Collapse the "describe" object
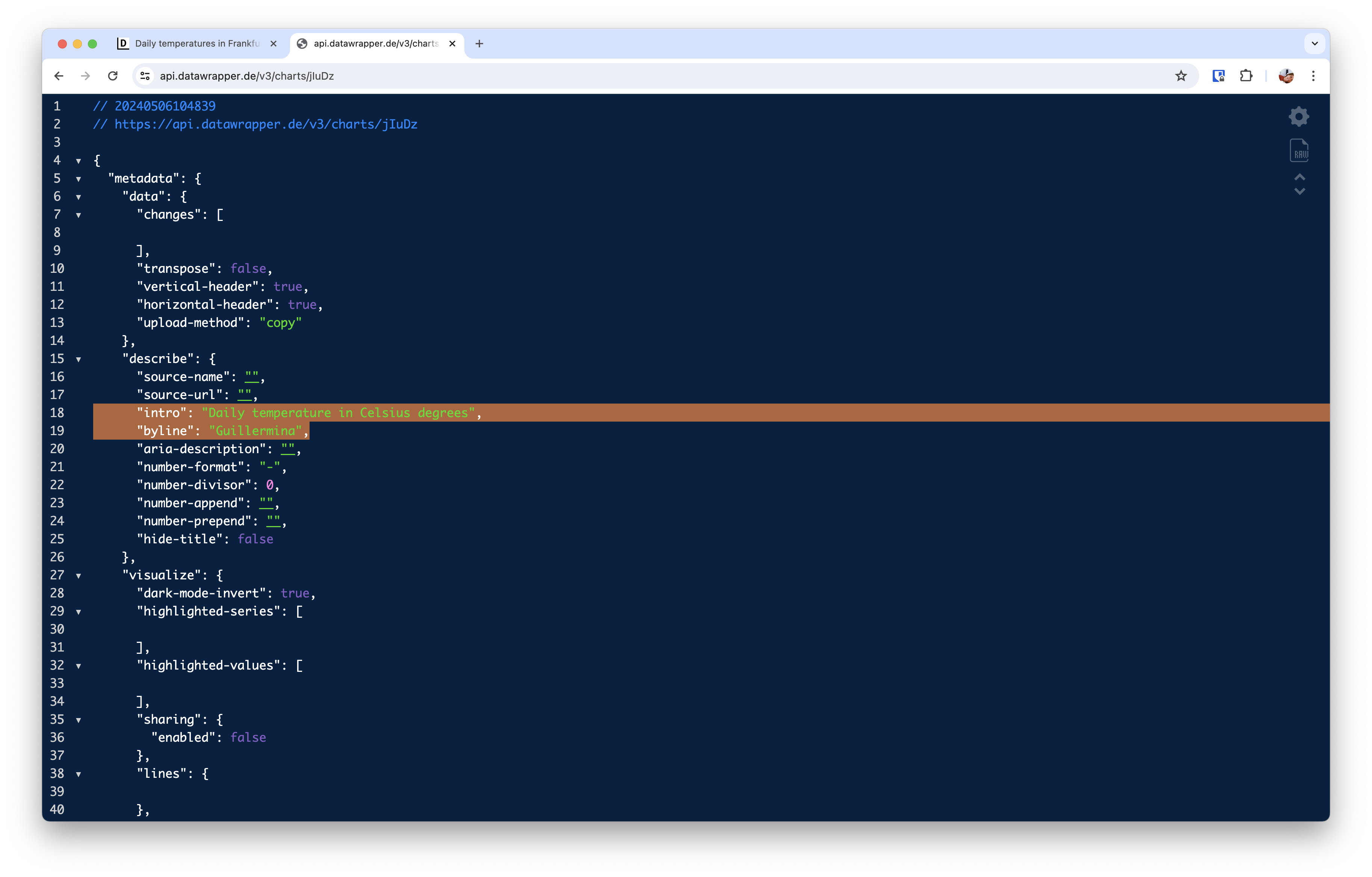 pos(79,359)
